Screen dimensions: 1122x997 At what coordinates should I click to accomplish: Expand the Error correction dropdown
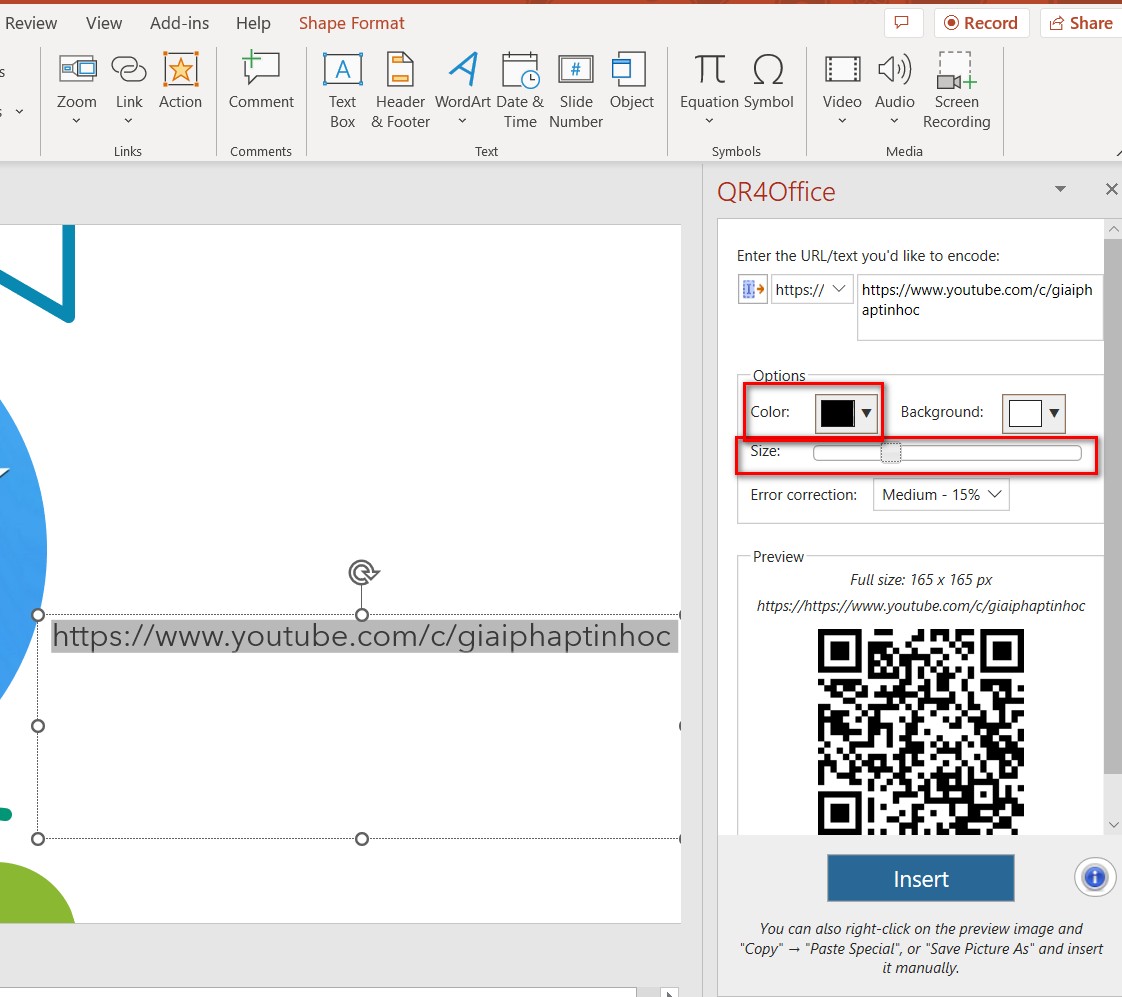tap(941, 495)
